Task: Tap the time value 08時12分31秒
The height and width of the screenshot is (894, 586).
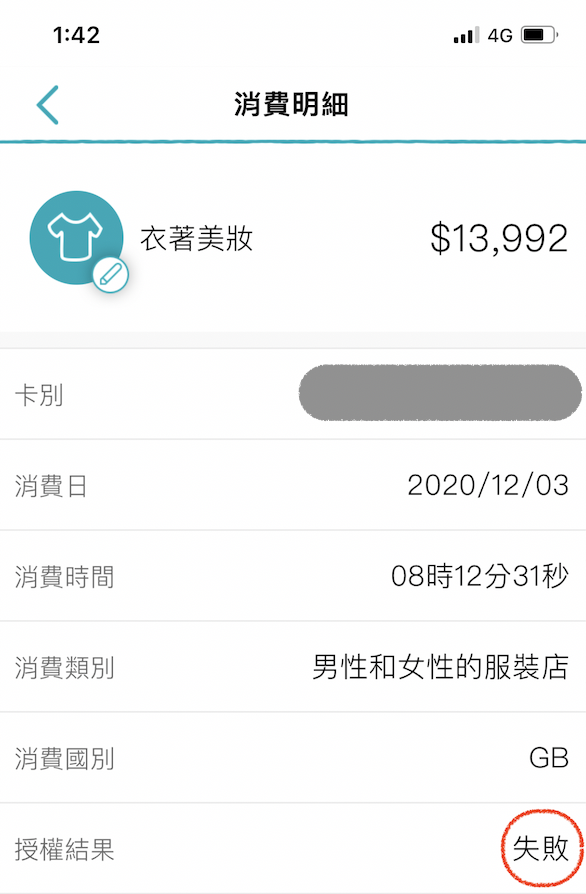Action: pos(480,576)
